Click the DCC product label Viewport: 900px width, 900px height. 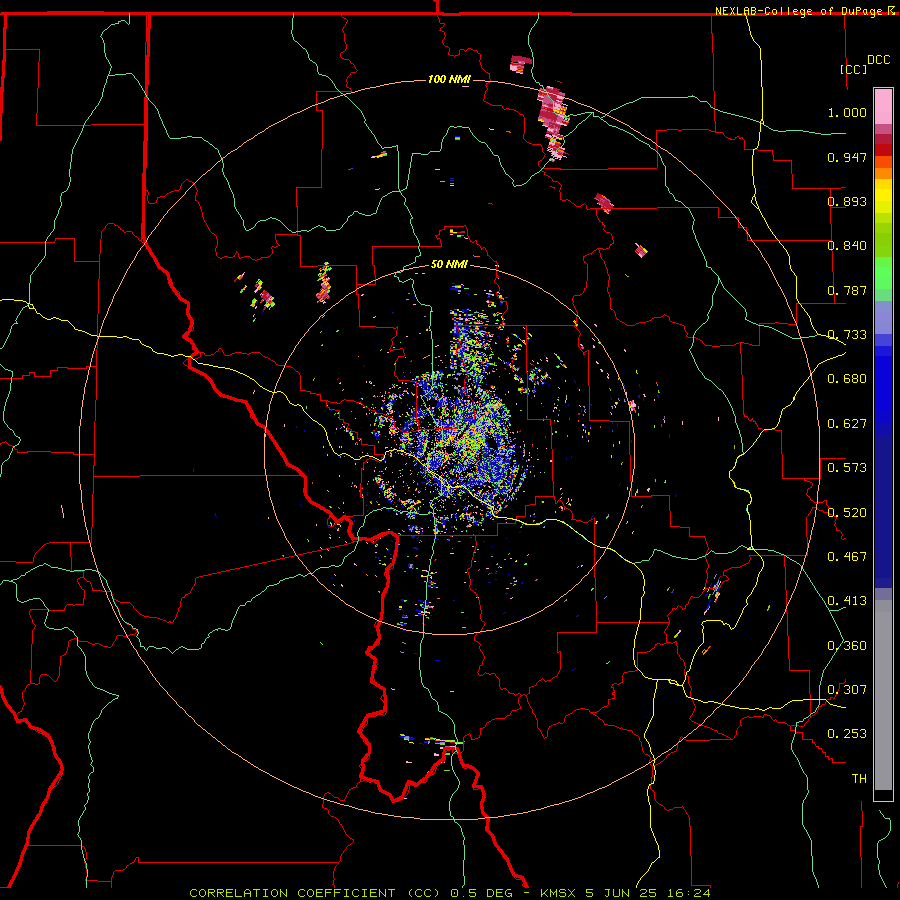point(878,60)
